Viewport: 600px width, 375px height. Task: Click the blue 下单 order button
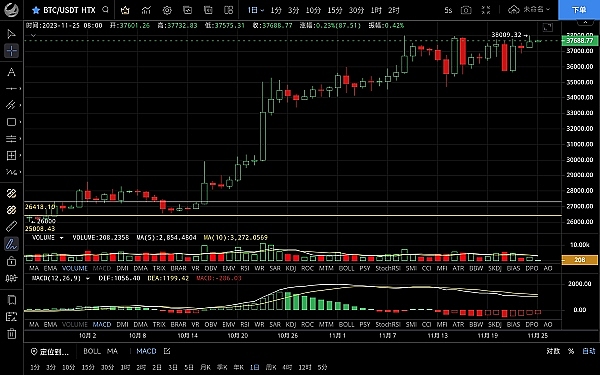click(579, 10)
